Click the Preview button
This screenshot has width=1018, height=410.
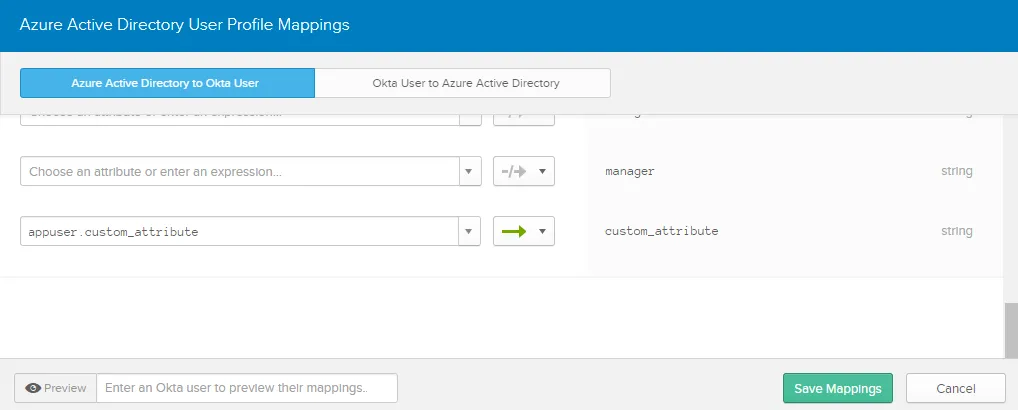click(55, 388)
